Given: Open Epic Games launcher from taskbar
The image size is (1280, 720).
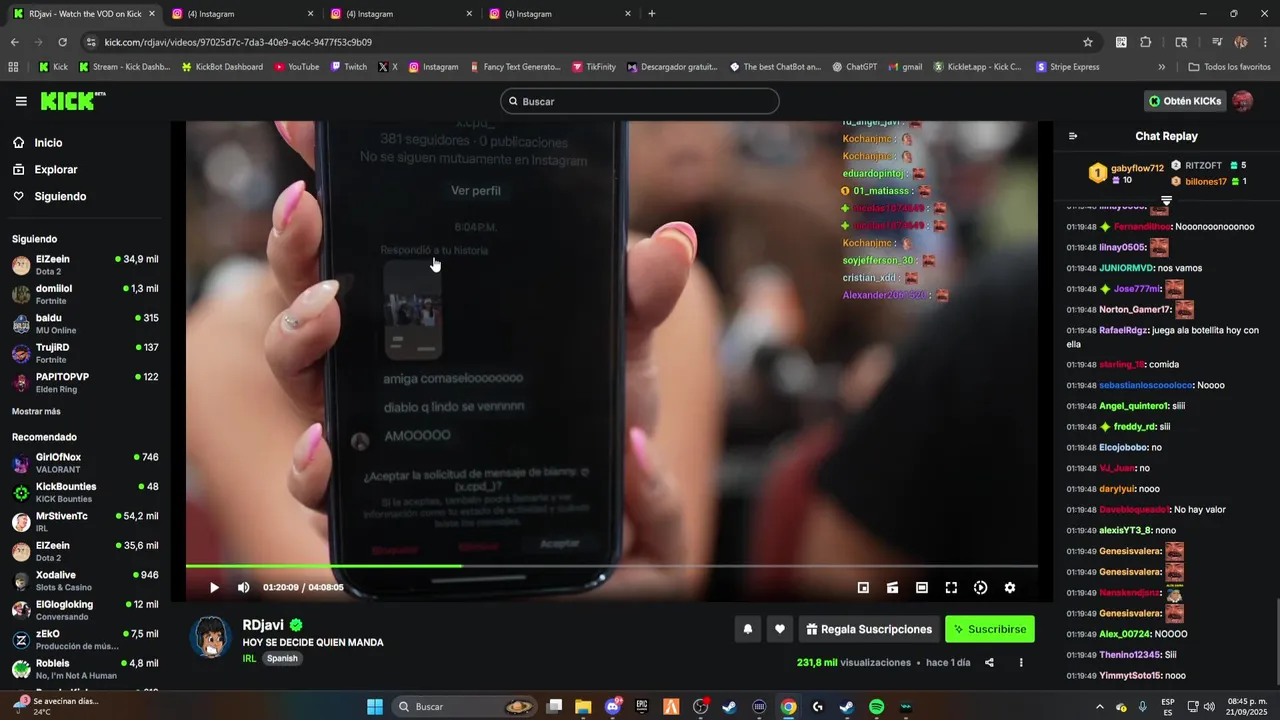Looking at the screenshot, I should click(x=642, y=707).
